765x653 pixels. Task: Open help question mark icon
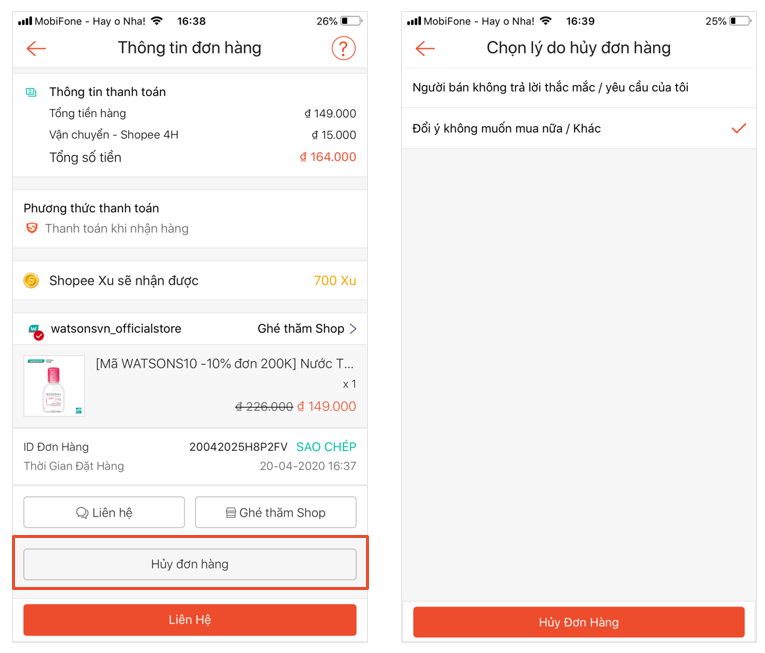click(x=343, y=48)
